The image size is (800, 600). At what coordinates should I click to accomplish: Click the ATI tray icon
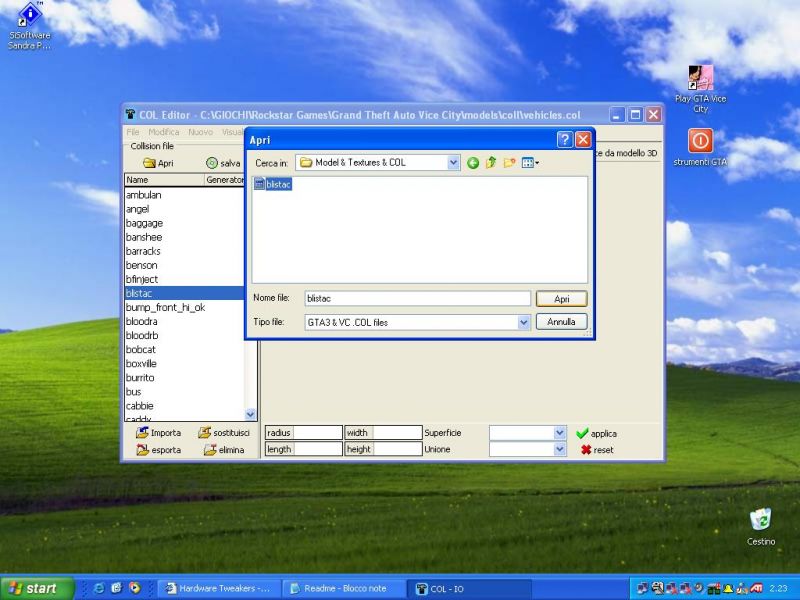pos(757,588)
